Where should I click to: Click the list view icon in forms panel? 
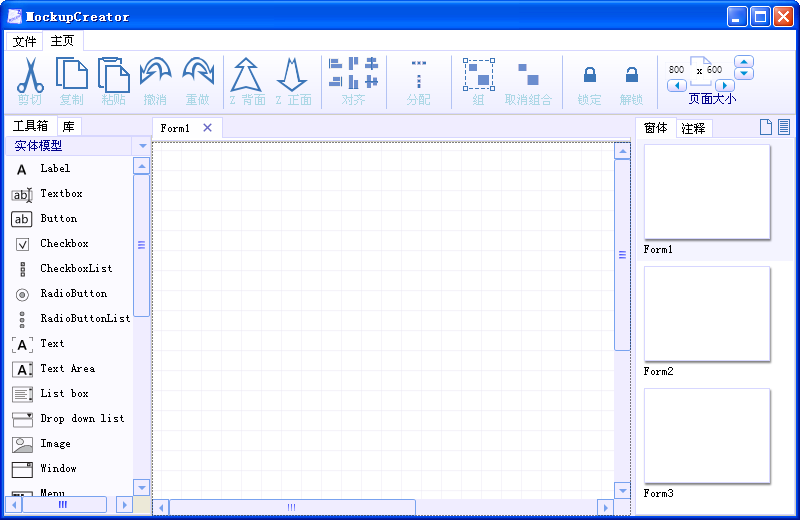pyautogui.click(x=784, y=127)
